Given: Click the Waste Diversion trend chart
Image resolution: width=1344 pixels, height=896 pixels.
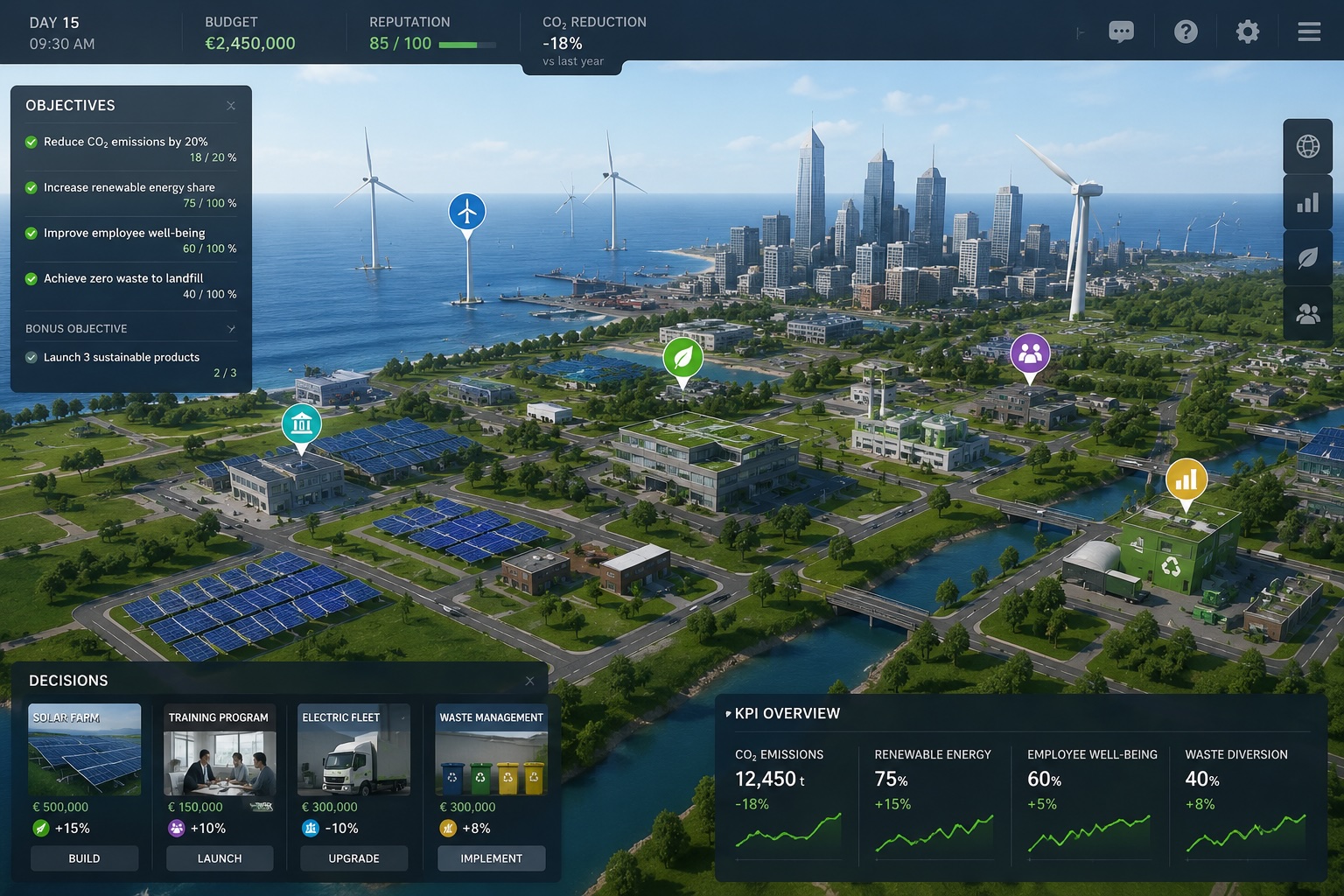Looking at the screenshot, I should pos(1246,833).
